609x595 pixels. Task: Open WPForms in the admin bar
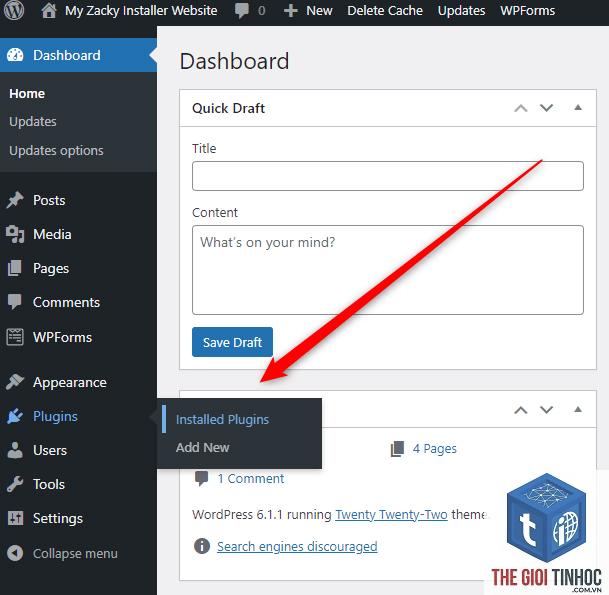[x=527, y=10]
